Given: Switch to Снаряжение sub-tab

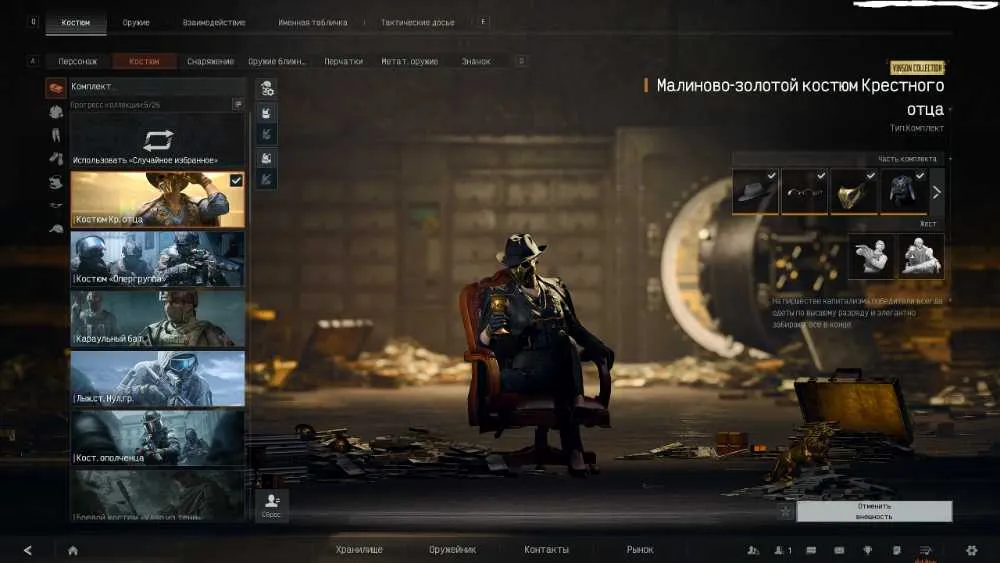Looking at the screenshot, I should tap(210, 61).
